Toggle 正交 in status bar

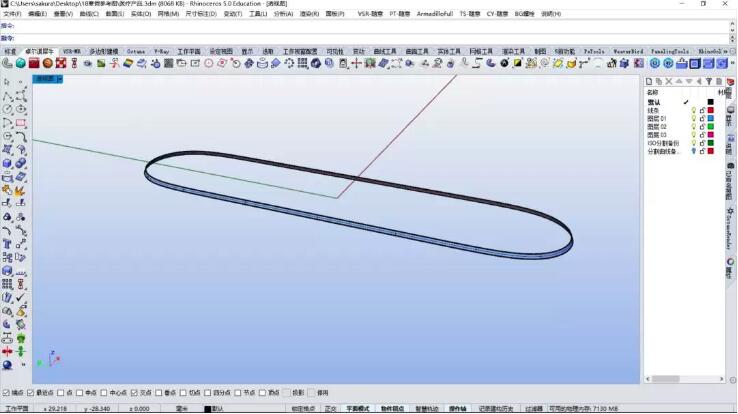(x=330, y=409)
